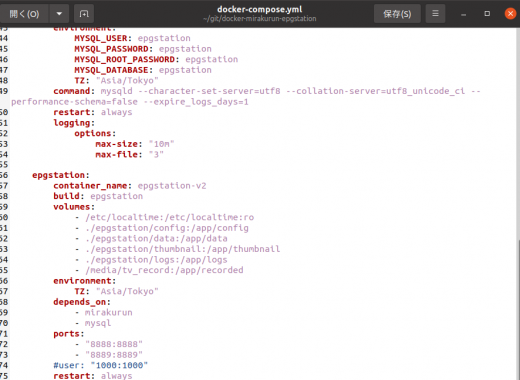Place cursor on MYSQL_USER line
520x380 pixels.
(x=132, y=38)
